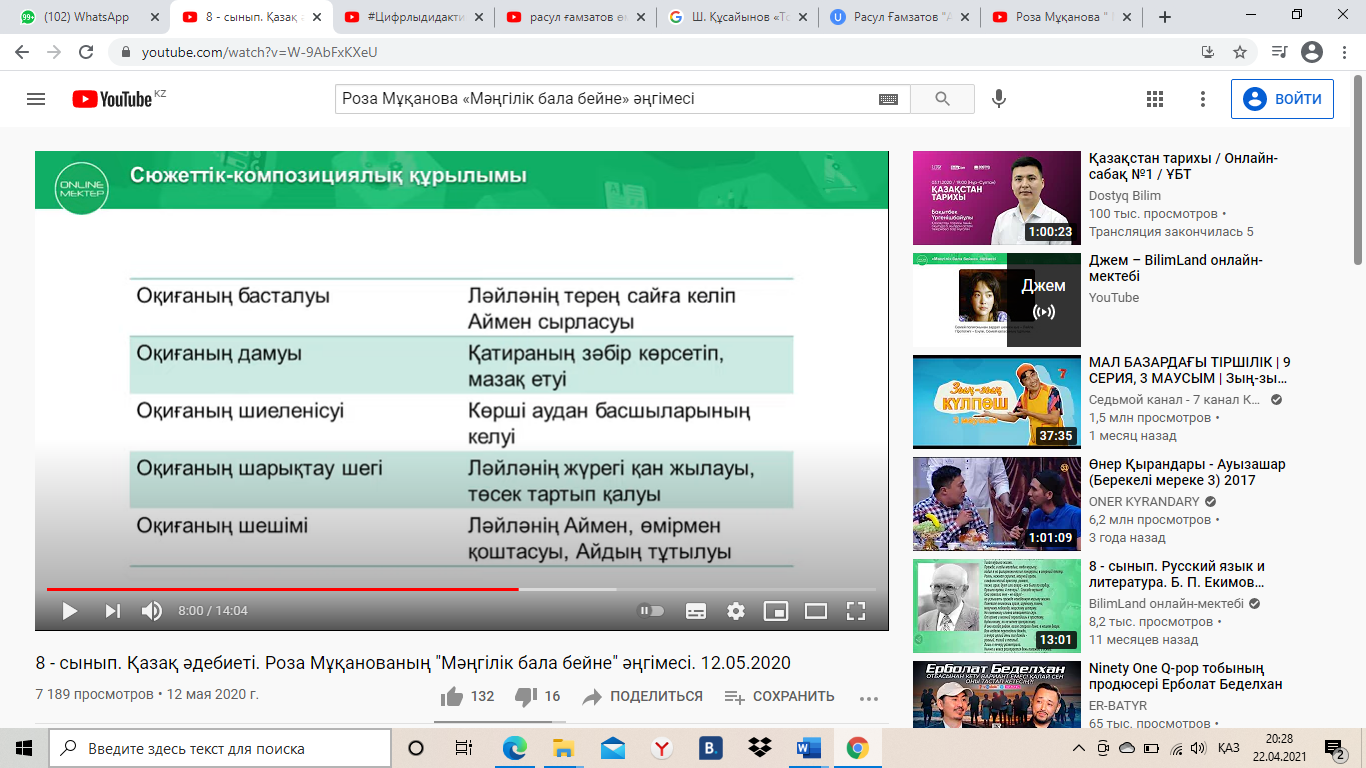Open the notification center
The height and width of the screenshot is (768, 1366).
[1334, 748]
